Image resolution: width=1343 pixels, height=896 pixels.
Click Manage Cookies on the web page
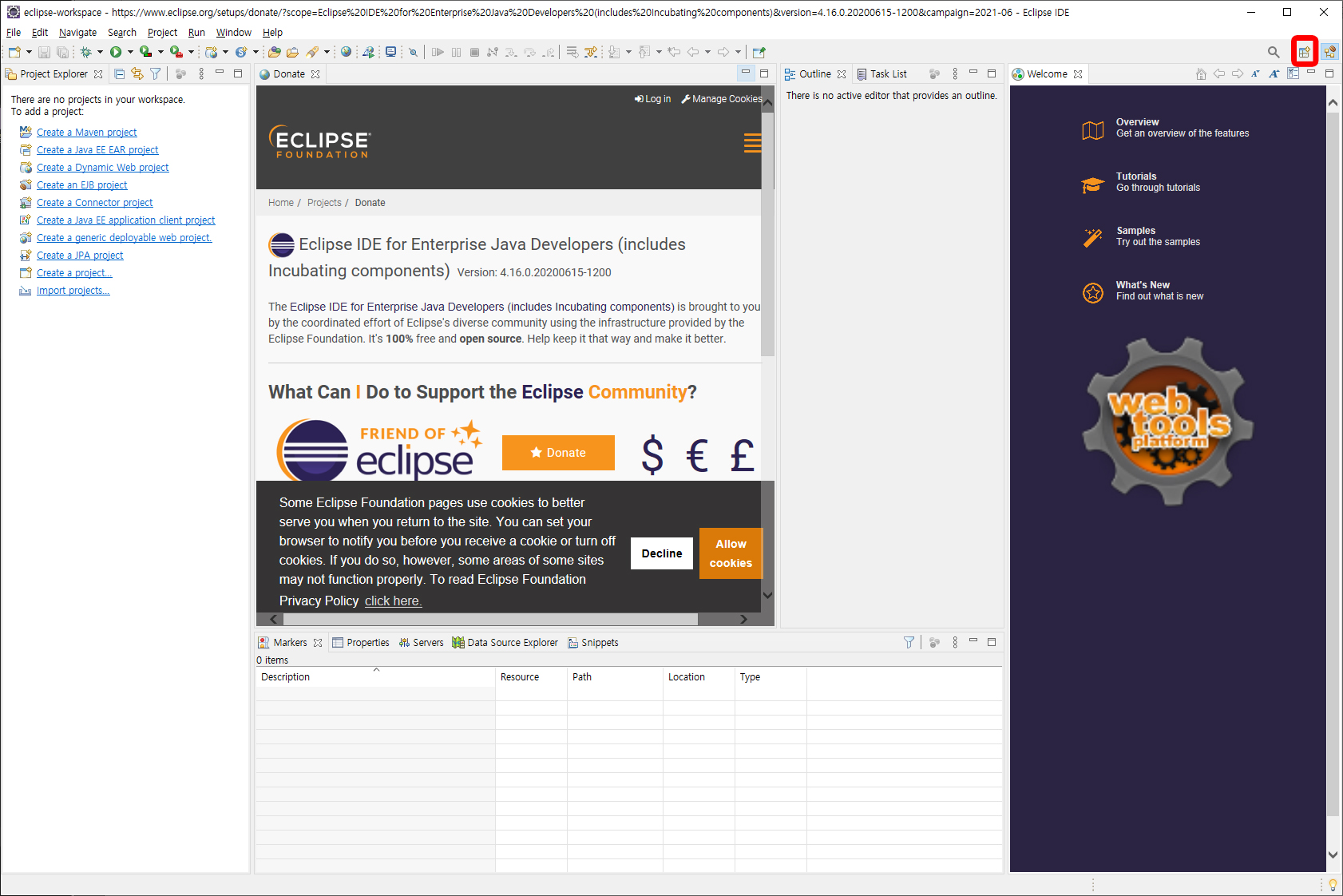click(x=722, y=99)
